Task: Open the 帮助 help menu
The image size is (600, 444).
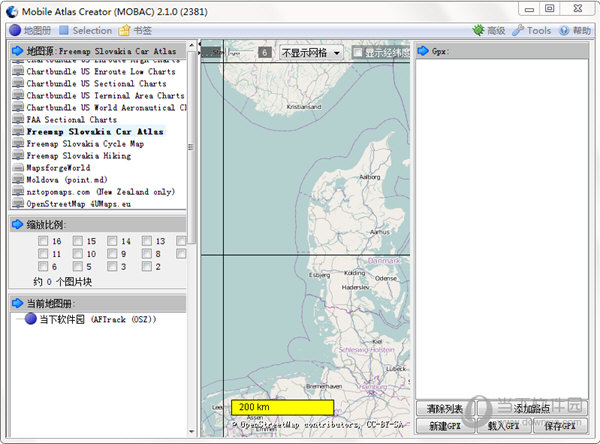Action: point(575,30)
